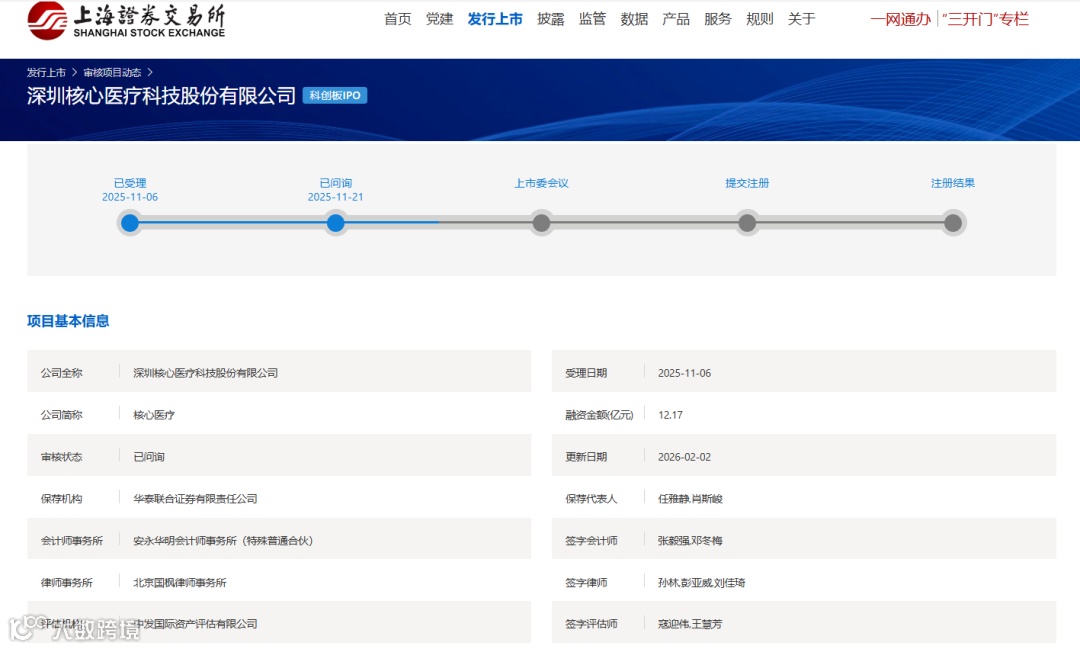Open the 服务 menu item
Image resolution: width=1080 pixels, height=649 pixels.
[x=718, y=19]
